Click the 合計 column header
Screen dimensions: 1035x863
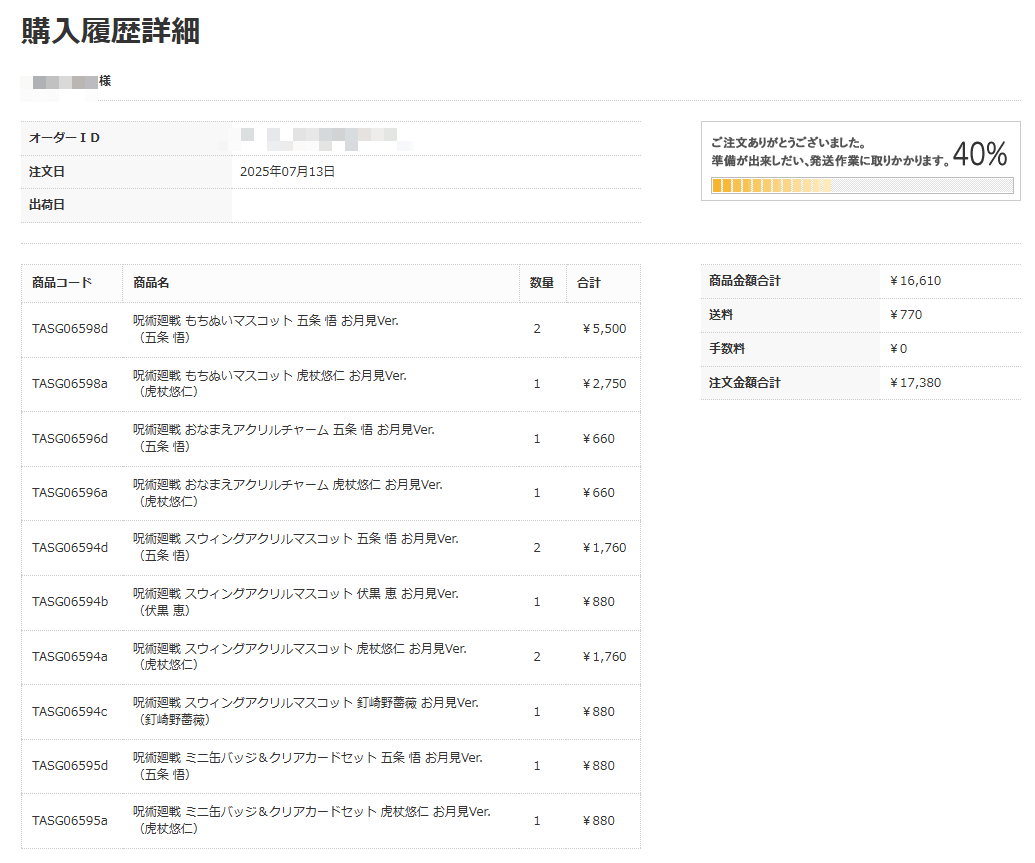tap(589, 283)
